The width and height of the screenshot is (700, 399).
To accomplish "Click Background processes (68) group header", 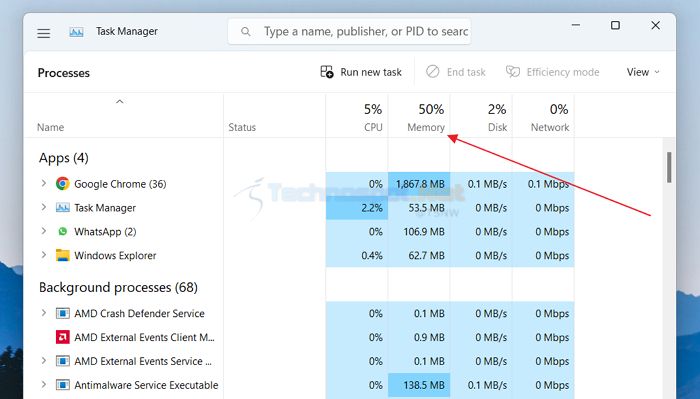I will coord(118,287).
